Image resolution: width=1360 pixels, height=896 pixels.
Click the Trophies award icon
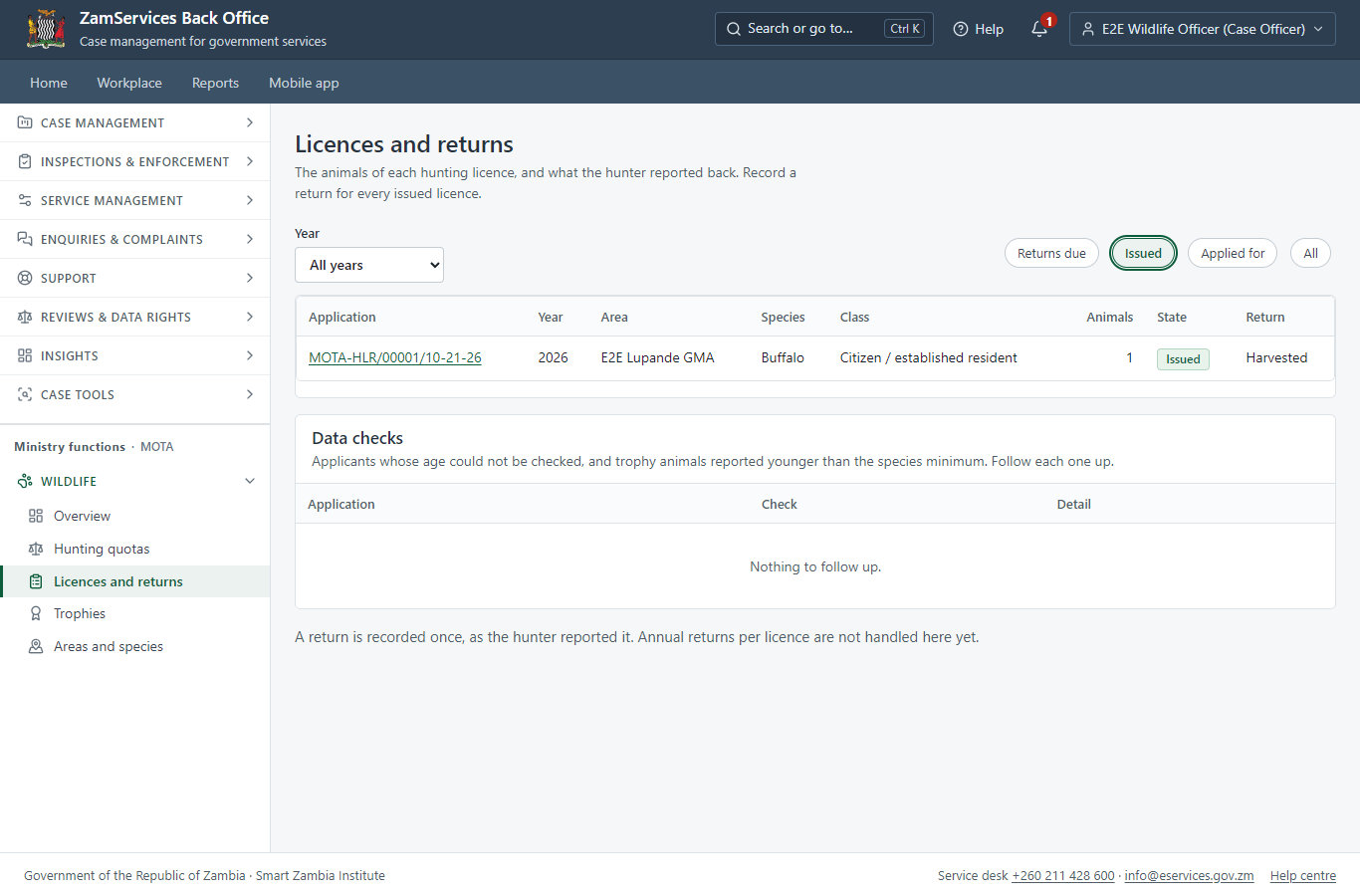(36, 613)
